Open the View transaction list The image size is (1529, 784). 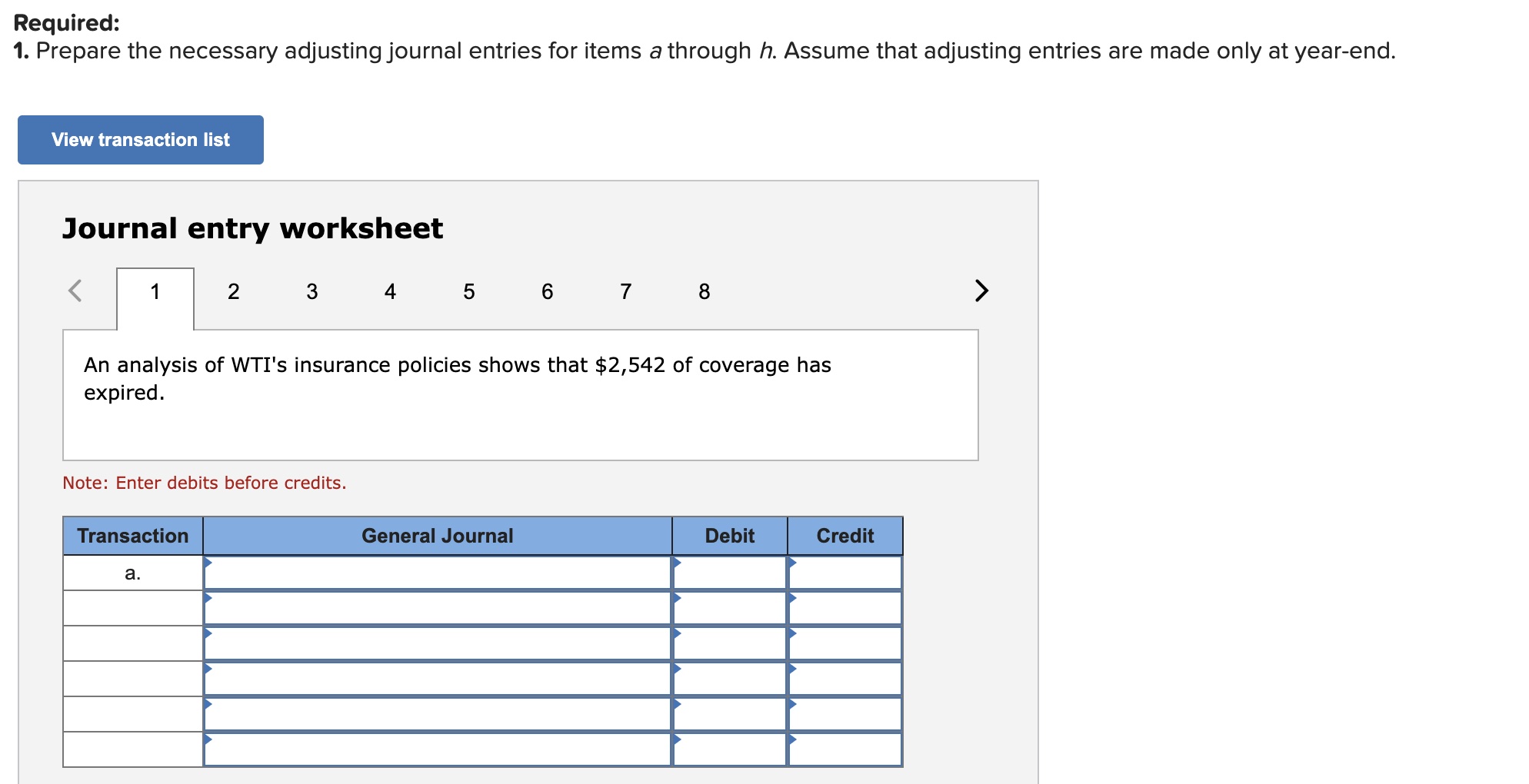pos(140,139)
